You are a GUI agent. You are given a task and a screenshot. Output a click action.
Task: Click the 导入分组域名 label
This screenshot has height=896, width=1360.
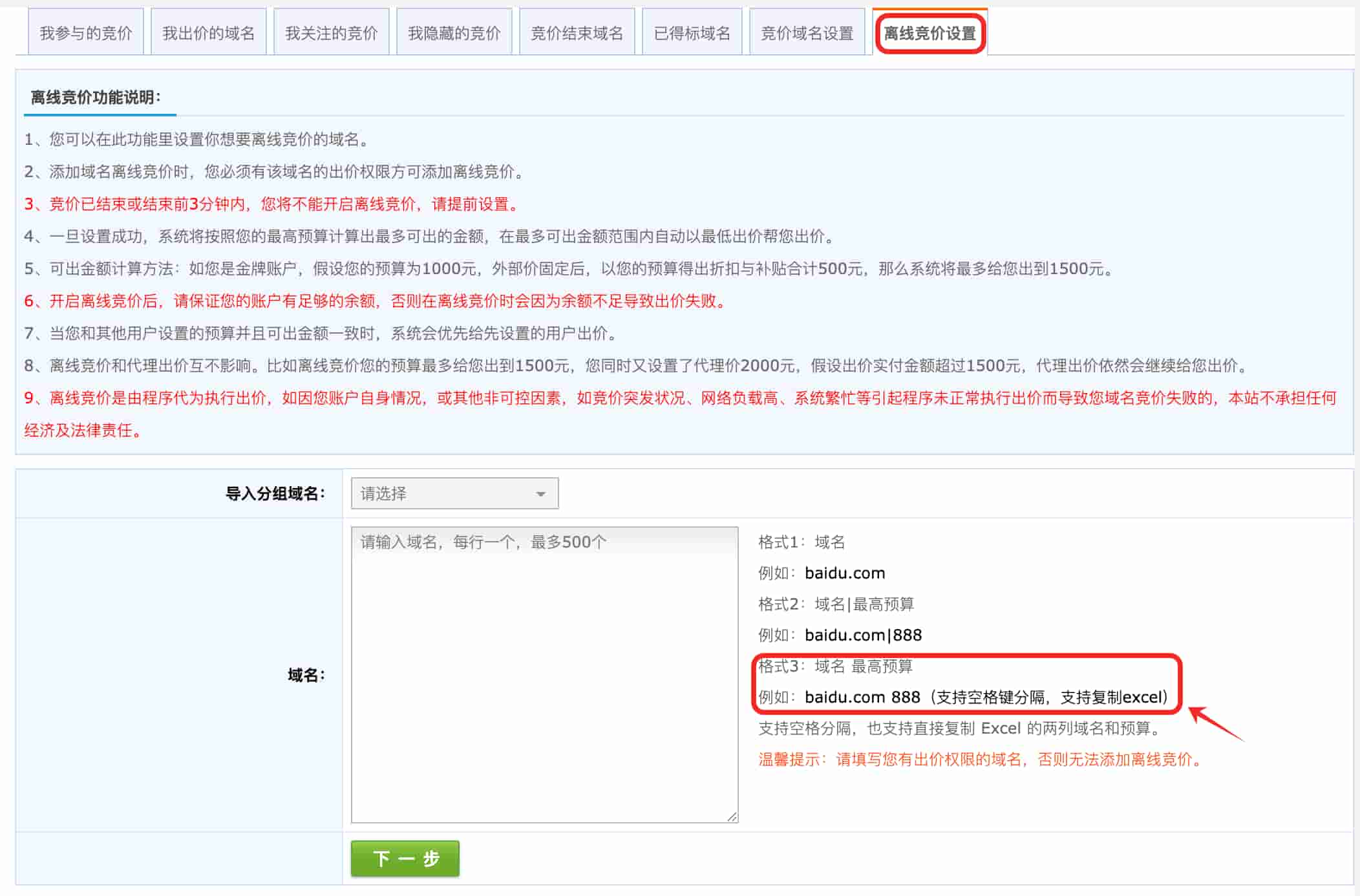coord(275,493)
